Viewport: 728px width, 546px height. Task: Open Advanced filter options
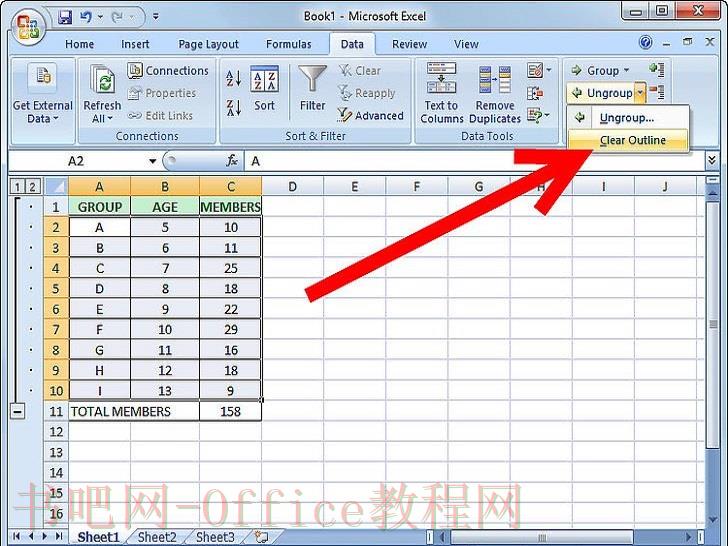370,115
